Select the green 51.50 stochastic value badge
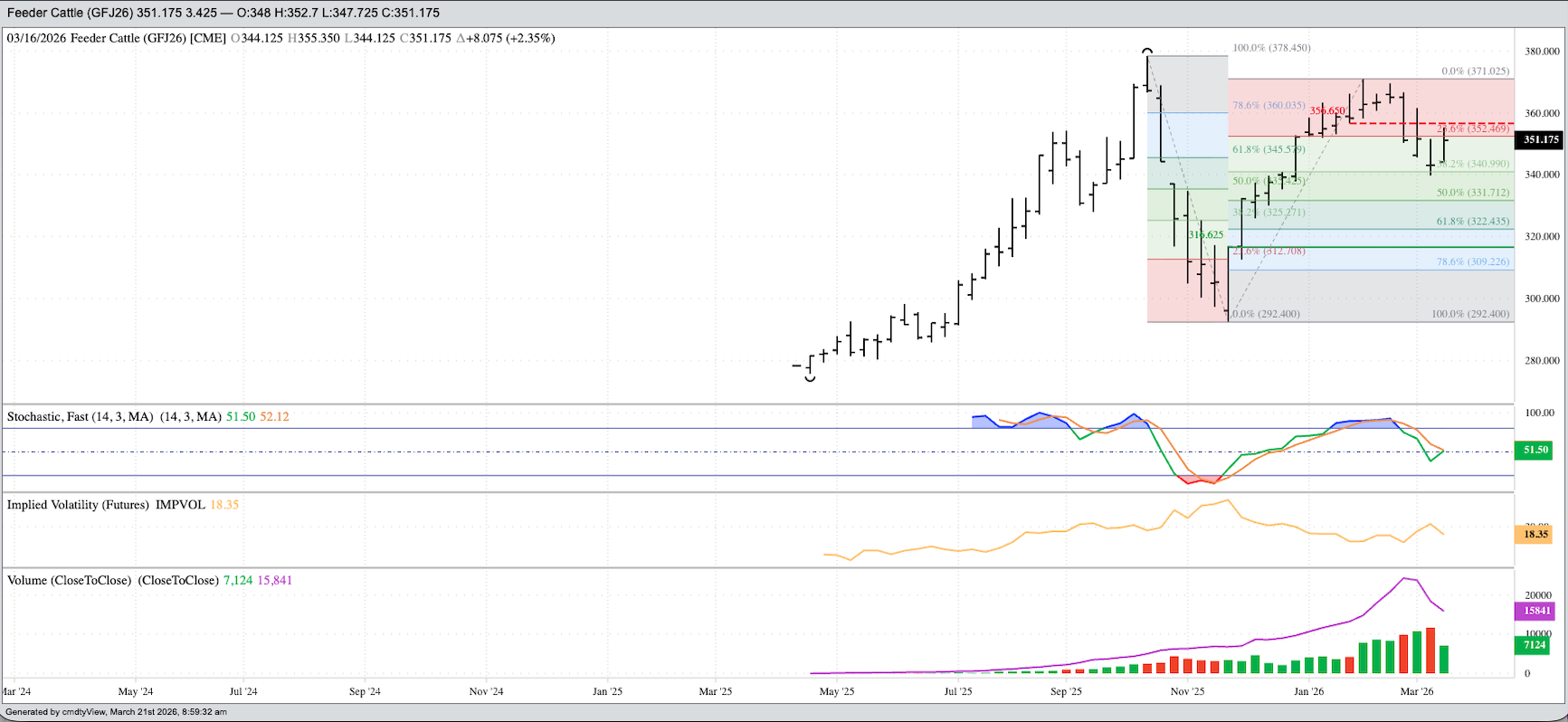The height and width of the screenshot is (722, 1568). pyautogui.click(x=1535, y=450)
